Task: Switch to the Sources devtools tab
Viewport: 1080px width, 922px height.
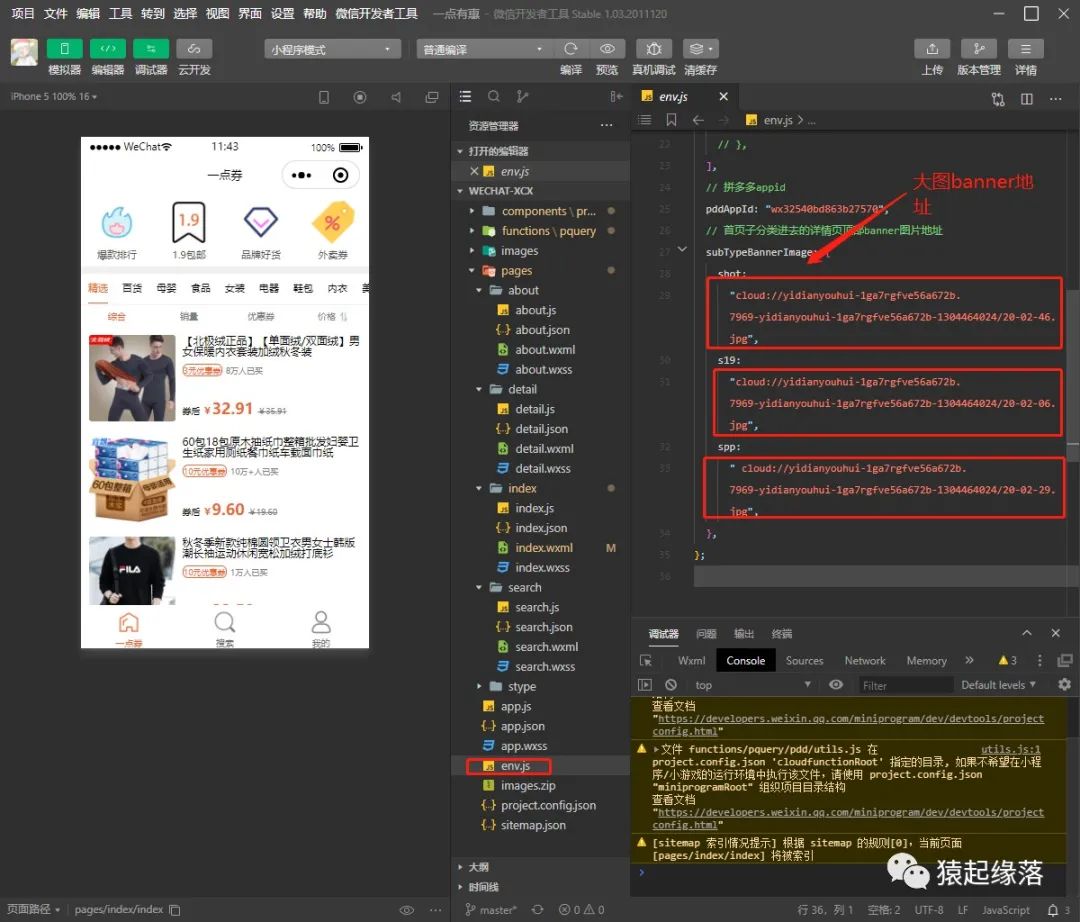Action: pyautogui.click(x=804, y=660)
